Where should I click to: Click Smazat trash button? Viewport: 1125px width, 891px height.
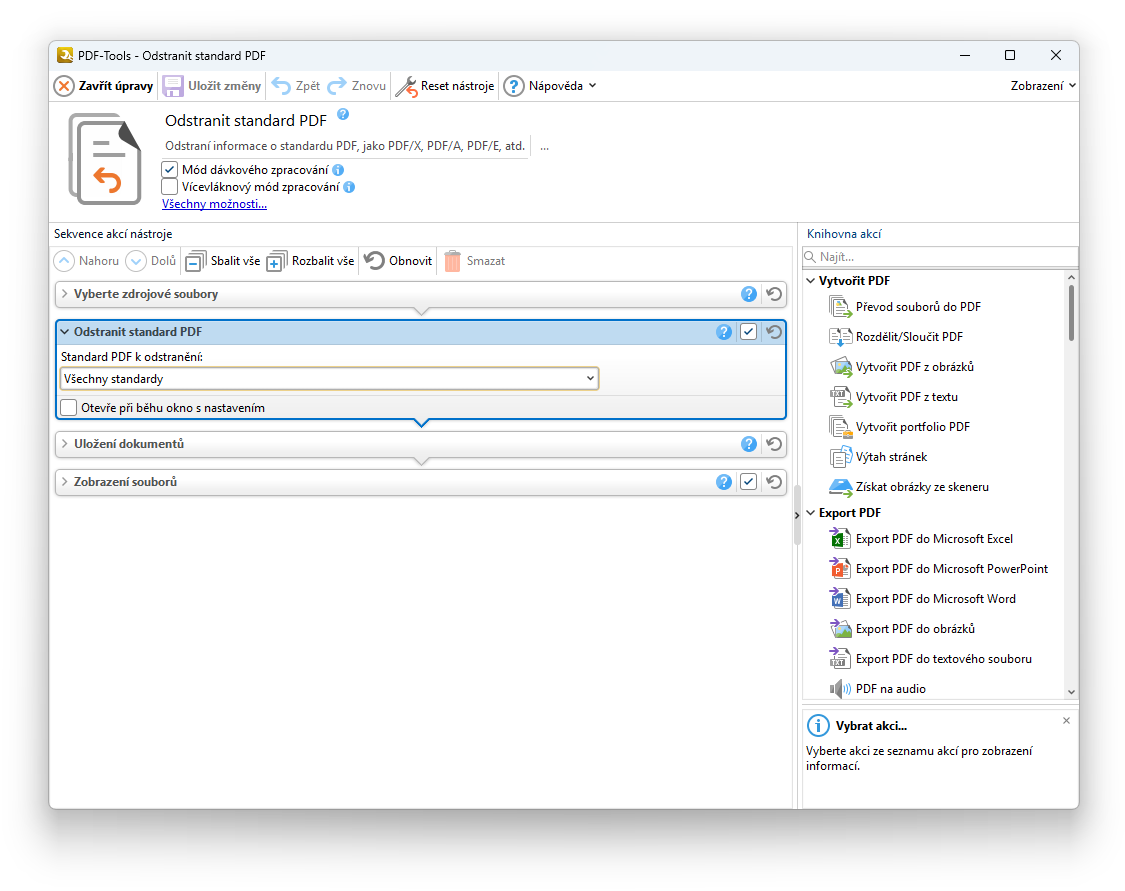pos(475,261)
